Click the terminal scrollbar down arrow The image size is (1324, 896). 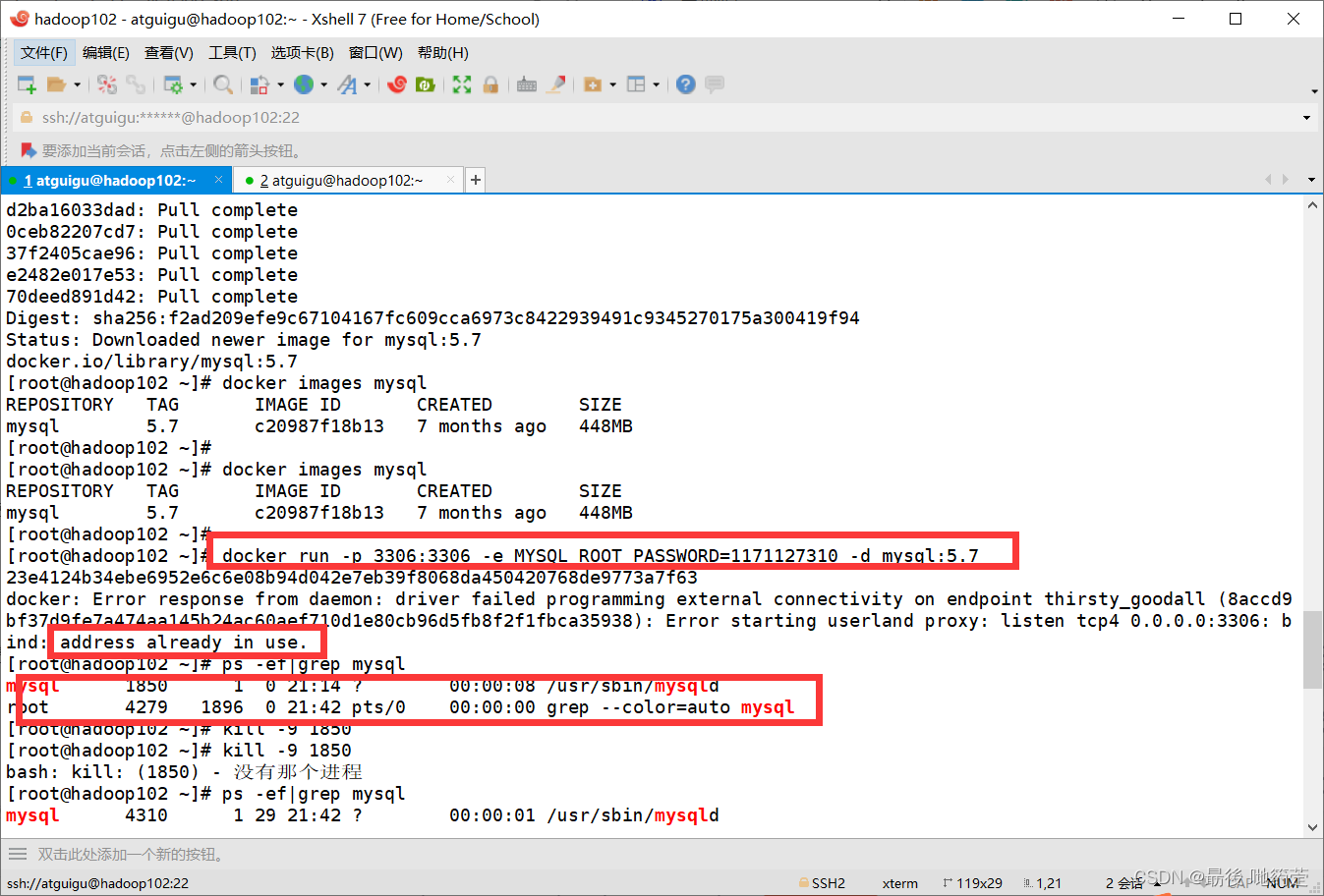(1312, 827)
